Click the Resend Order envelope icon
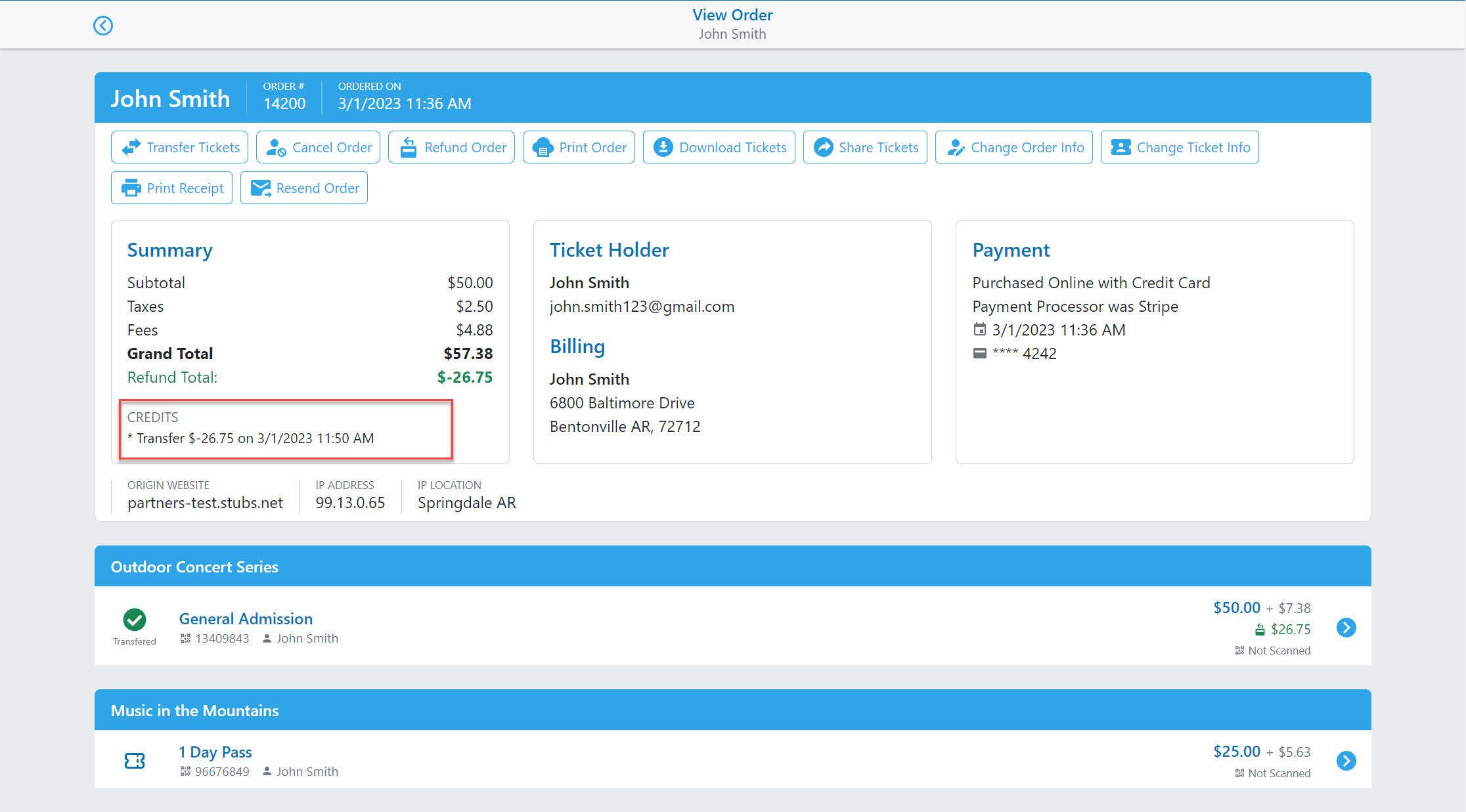This screenshot has height=812, width=1466. (x=261, y=188)
